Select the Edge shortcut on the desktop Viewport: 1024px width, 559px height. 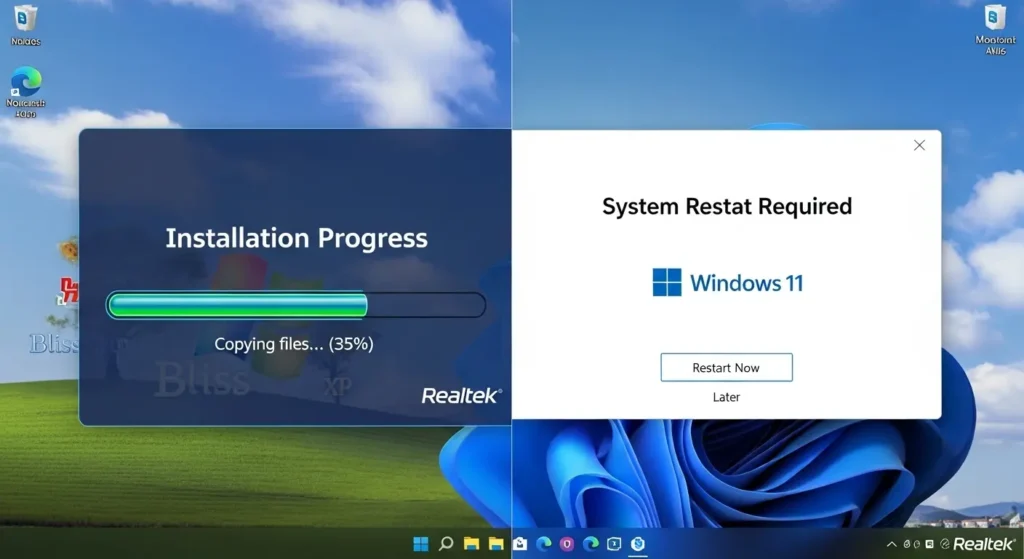coord(25,91)
